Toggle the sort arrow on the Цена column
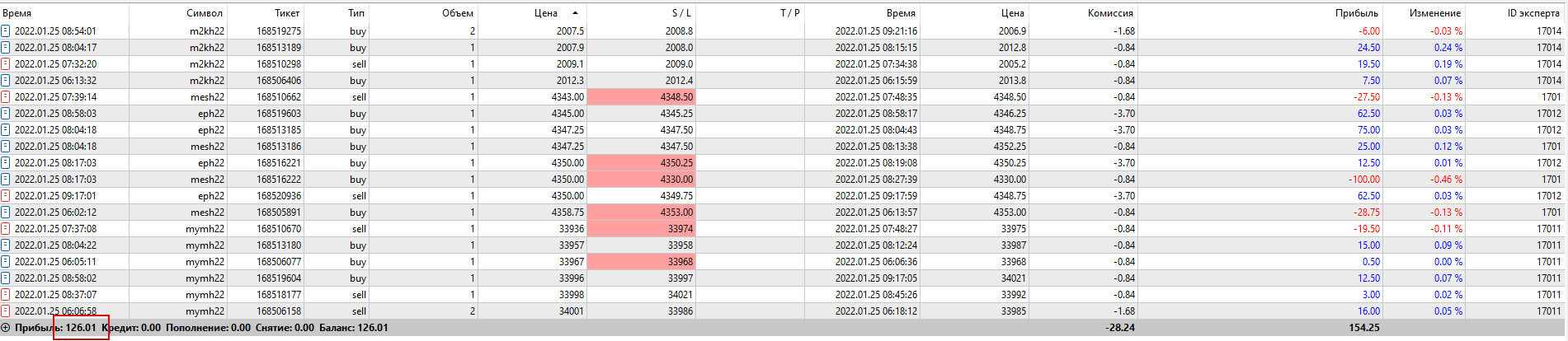Viewport: 1568px width, 341px height. click(x=575, y=13)
